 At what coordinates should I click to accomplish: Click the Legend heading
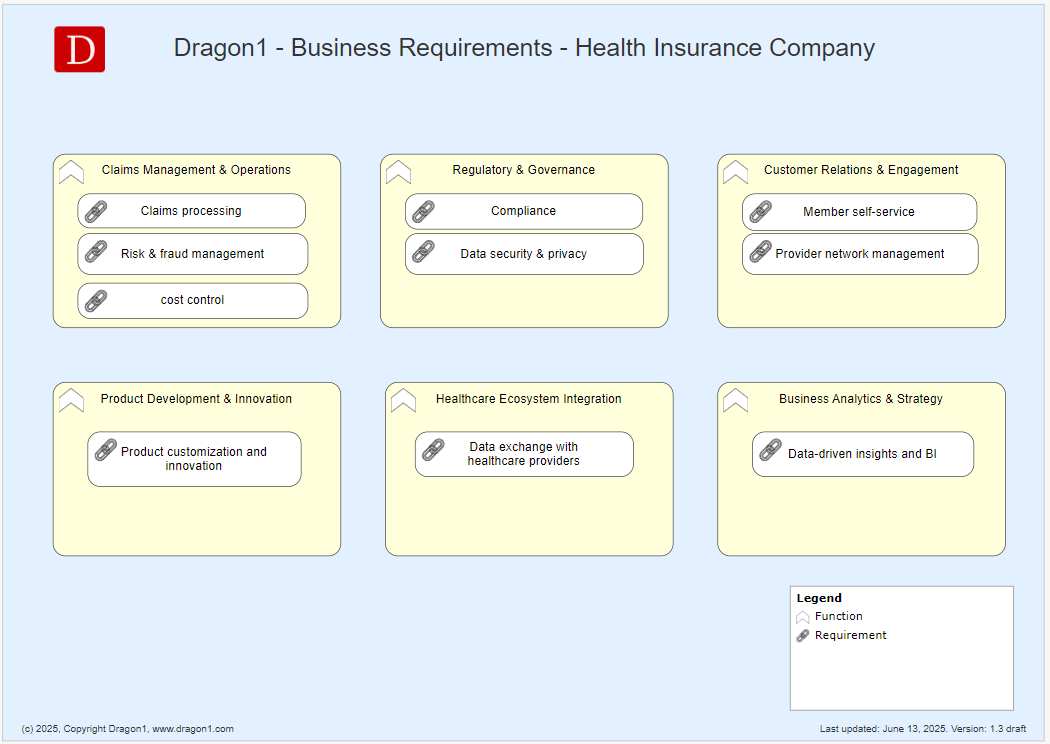(x=819, y=598)
